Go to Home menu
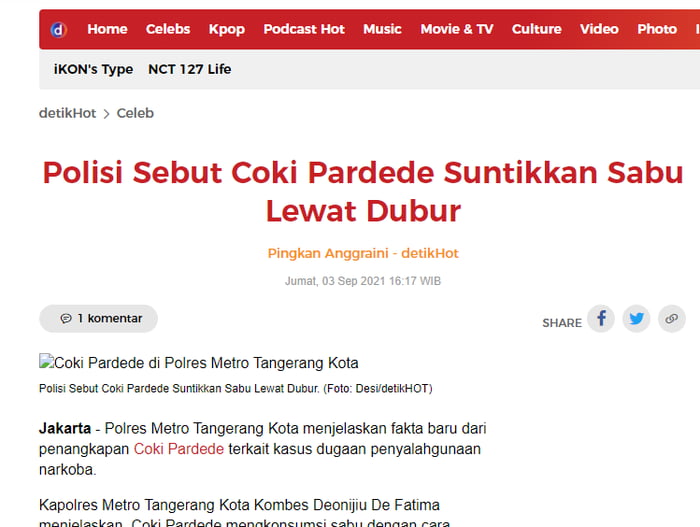The width and height of the screenshot is (700, 527). (107, 29)
